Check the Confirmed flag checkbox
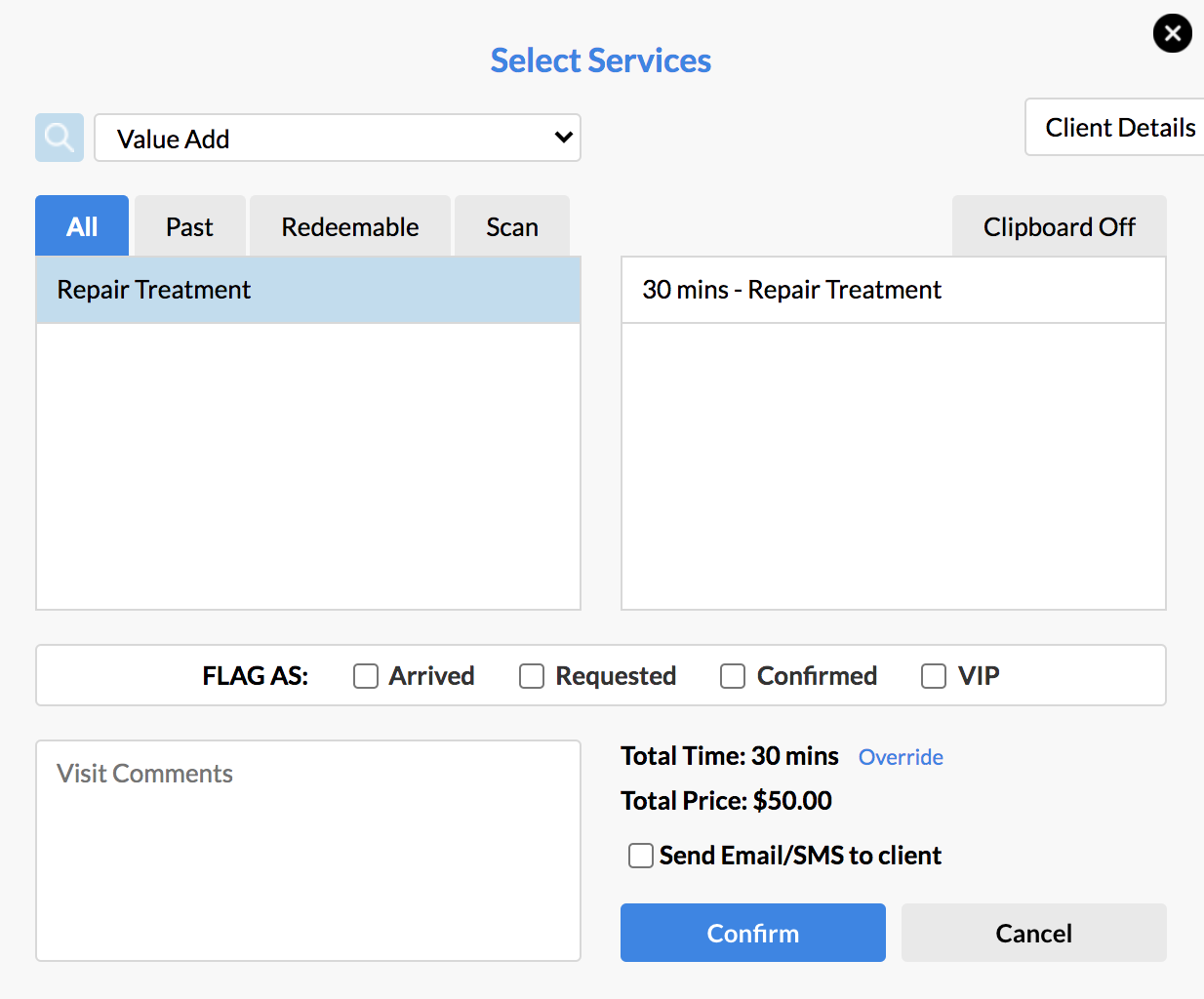This screenshot has height=999, width=1204. [x=733, y=676]
